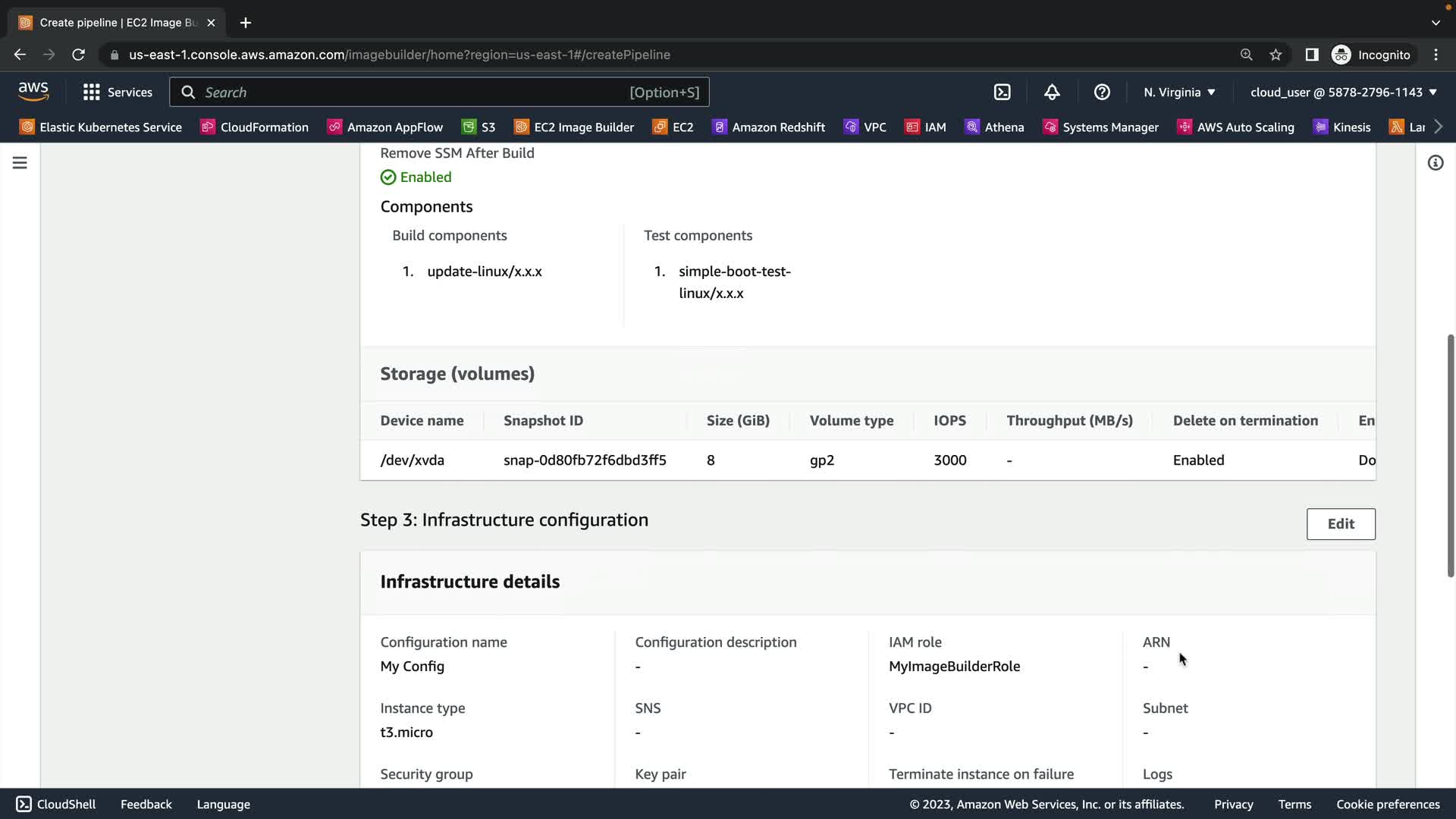Screen dimensions: 1456x819
Task: Expand more favorites with the right chevron
Action: (x=1439, y=127)
